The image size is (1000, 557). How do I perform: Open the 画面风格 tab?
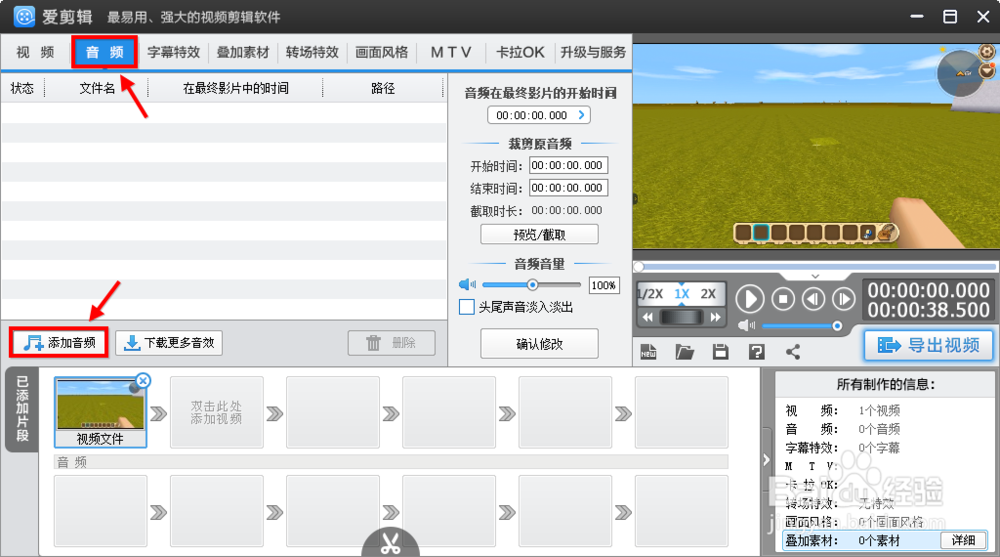tap(381, 52)
